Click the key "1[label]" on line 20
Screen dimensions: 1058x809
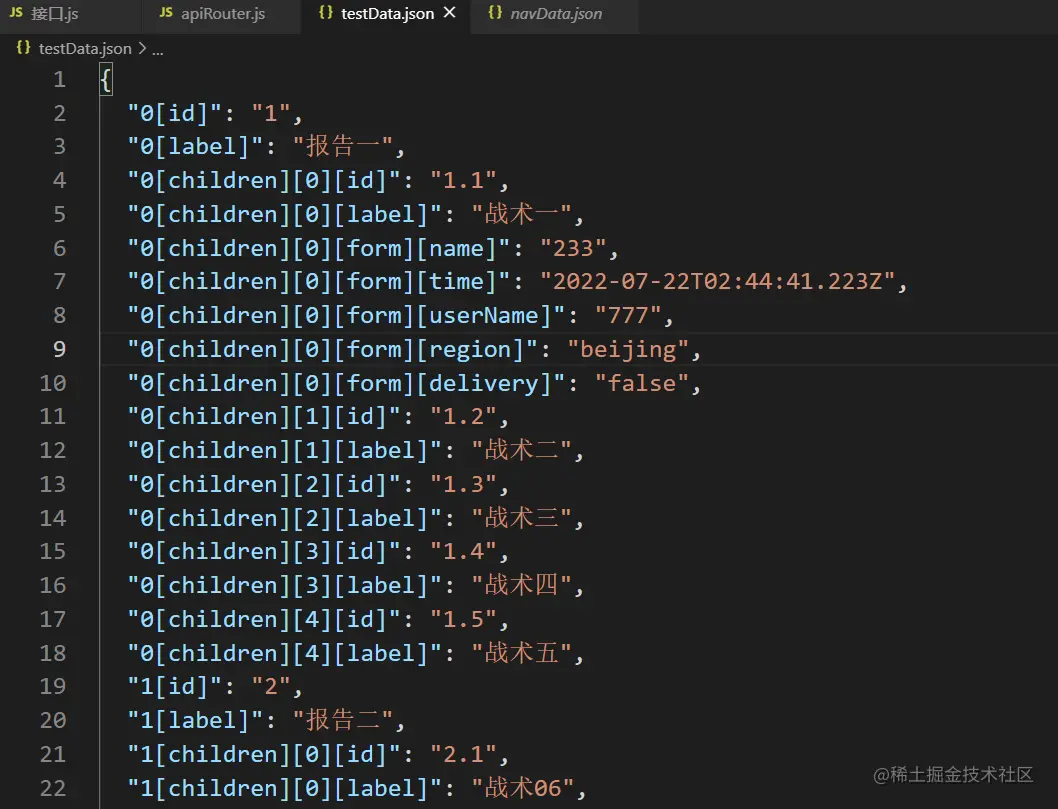click(195, 720)
